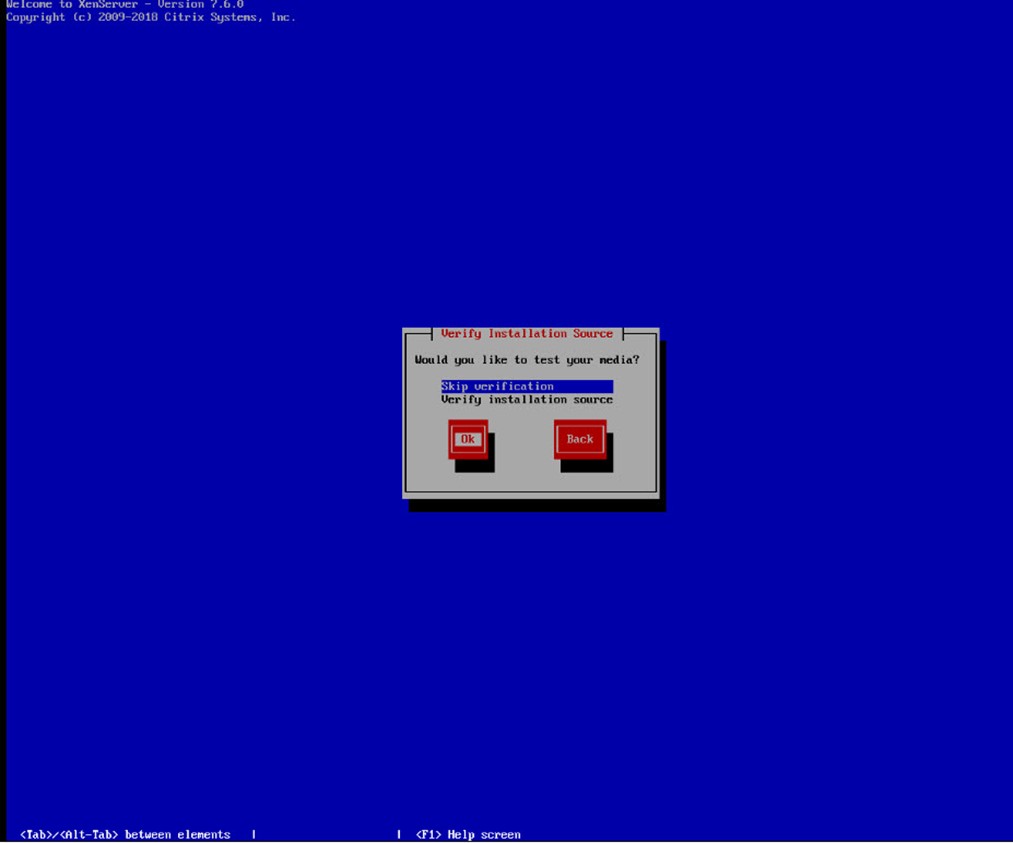The image size is (1013, 843).
Task: Click the "Verify Installation Source" dialog title
Action: tap(527, 333)
